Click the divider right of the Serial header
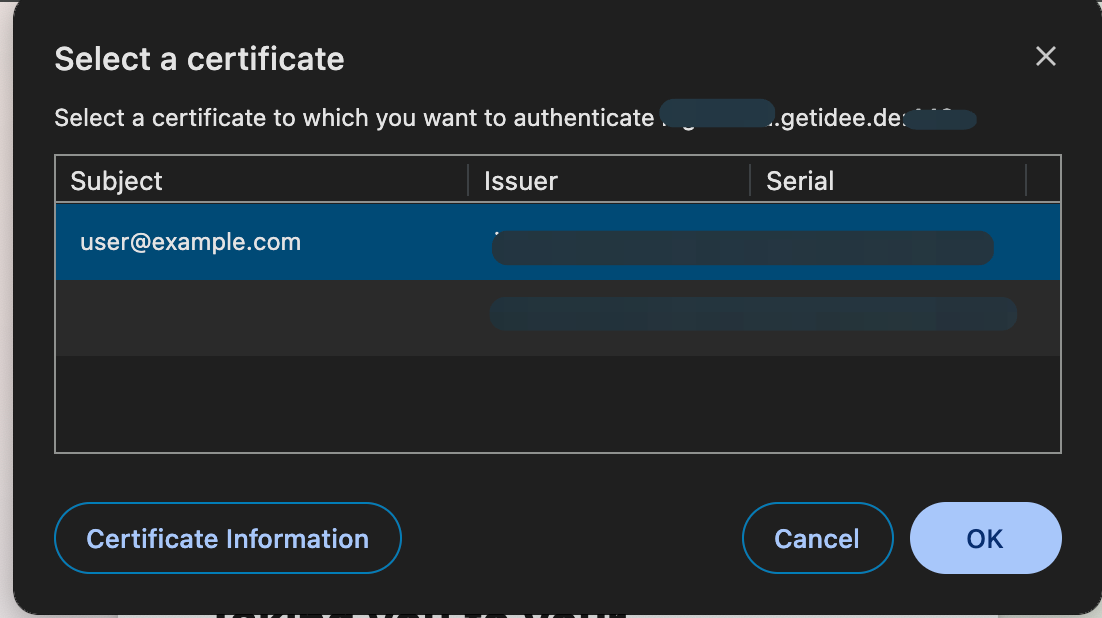The image size is (1102, 618). (1027, 181)
